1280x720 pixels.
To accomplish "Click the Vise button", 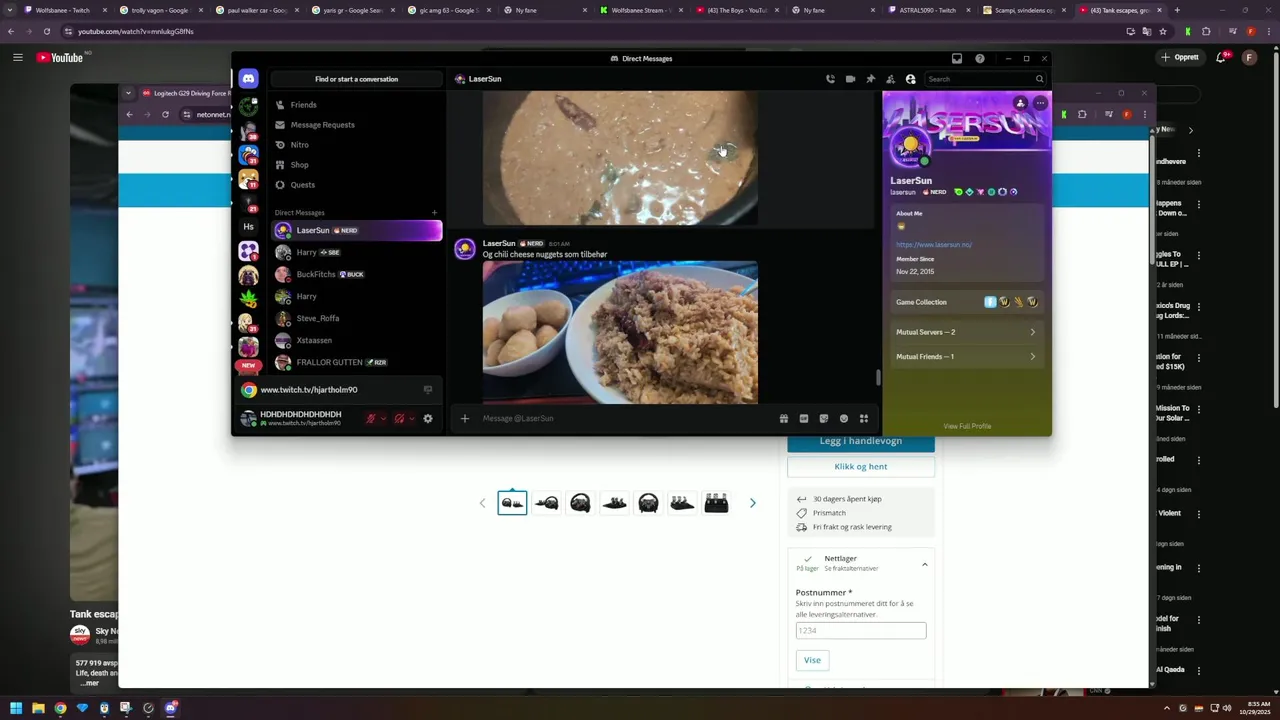I will point(812,660).
